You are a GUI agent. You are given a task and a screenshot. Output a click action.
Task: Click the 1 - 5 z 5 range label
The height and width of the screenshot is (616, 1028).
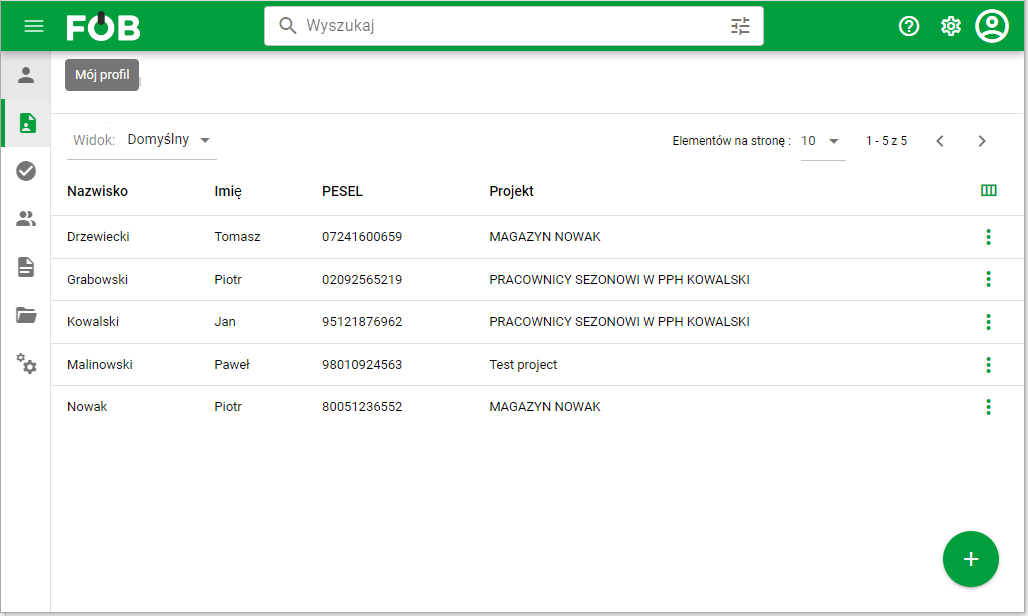coord(886,141)
